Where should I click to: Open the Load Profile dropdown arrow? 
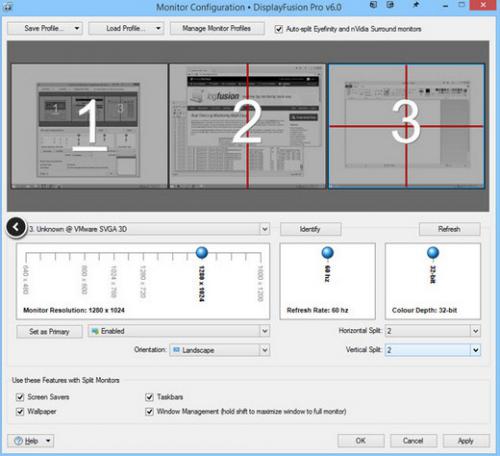(x=158, y=28)
